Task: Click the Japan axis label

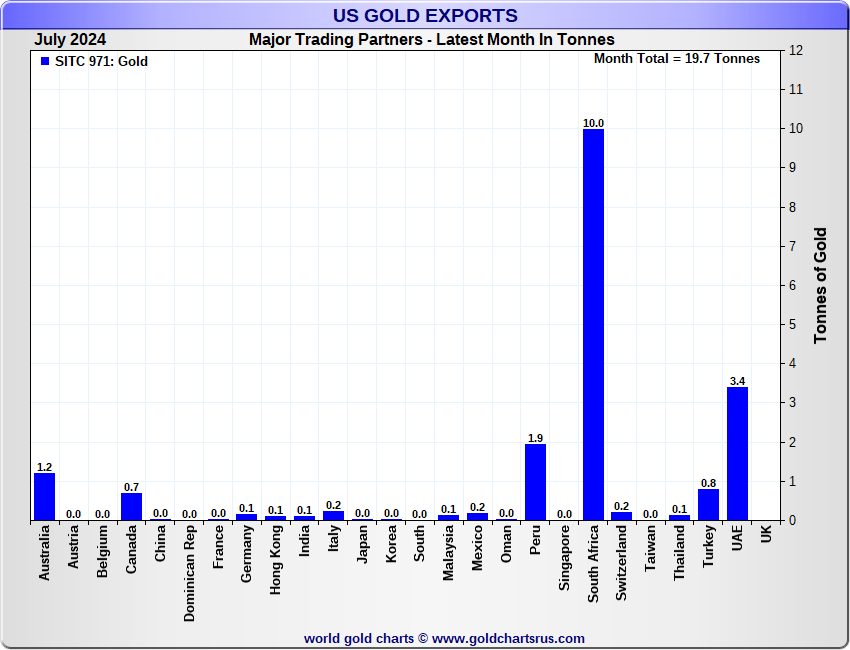Action: [x=363, y=544]
